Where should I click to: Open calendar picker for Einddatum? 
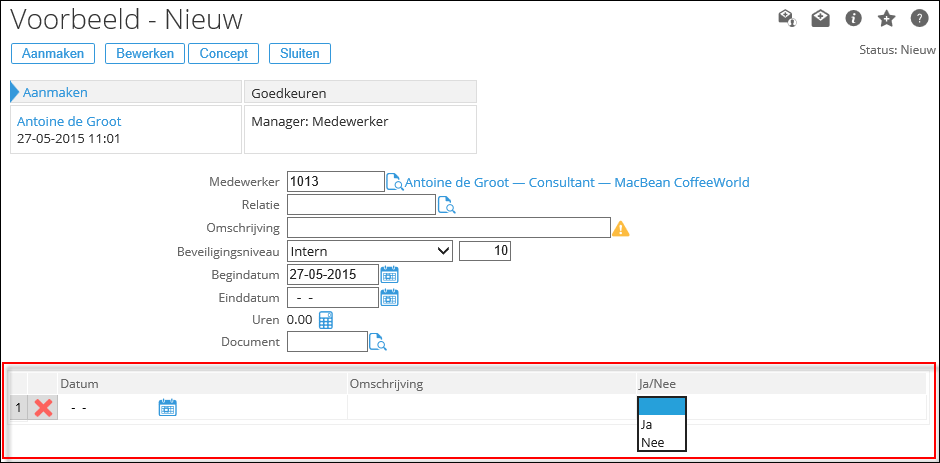[x=390, y=297]
